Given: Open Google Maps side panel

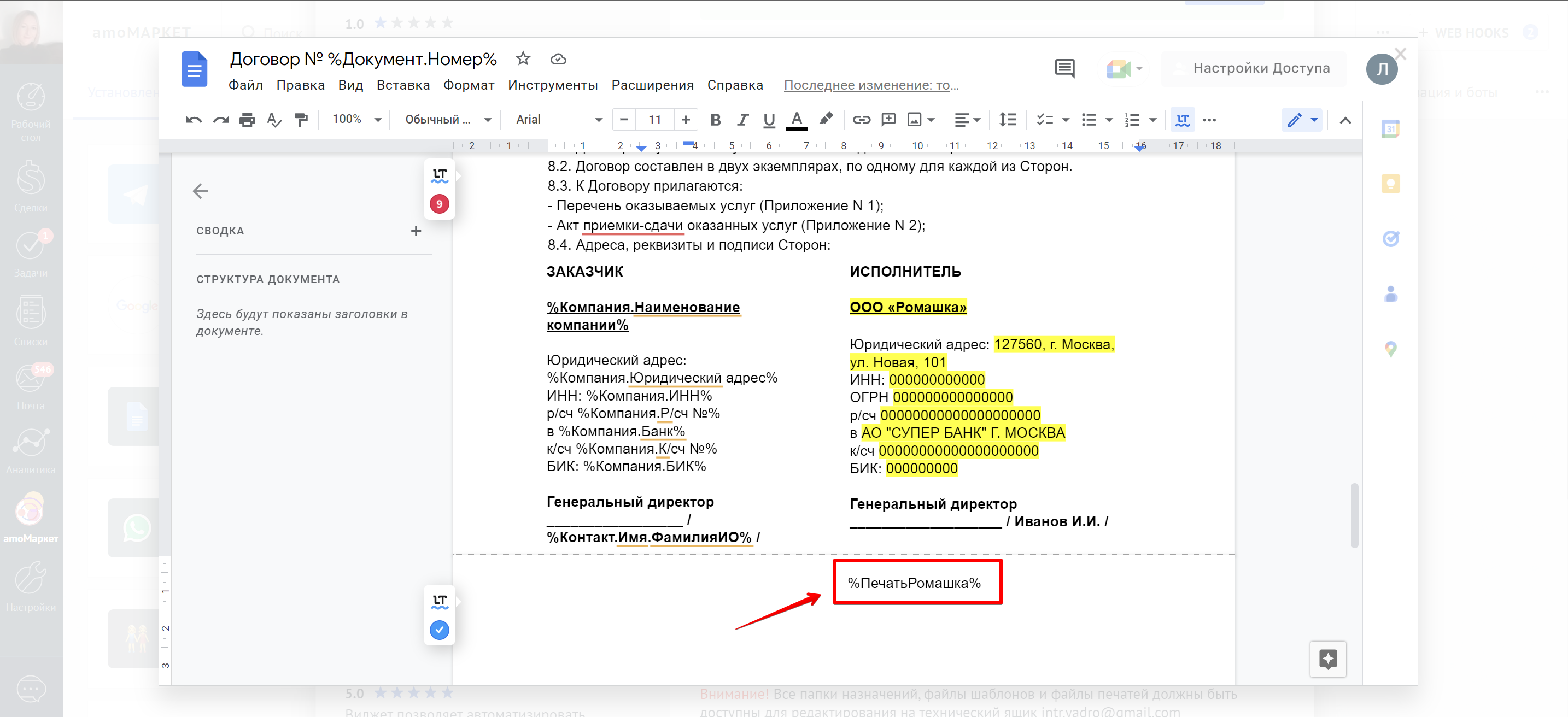Looking at the screenshot, I should coord(1391,349).
